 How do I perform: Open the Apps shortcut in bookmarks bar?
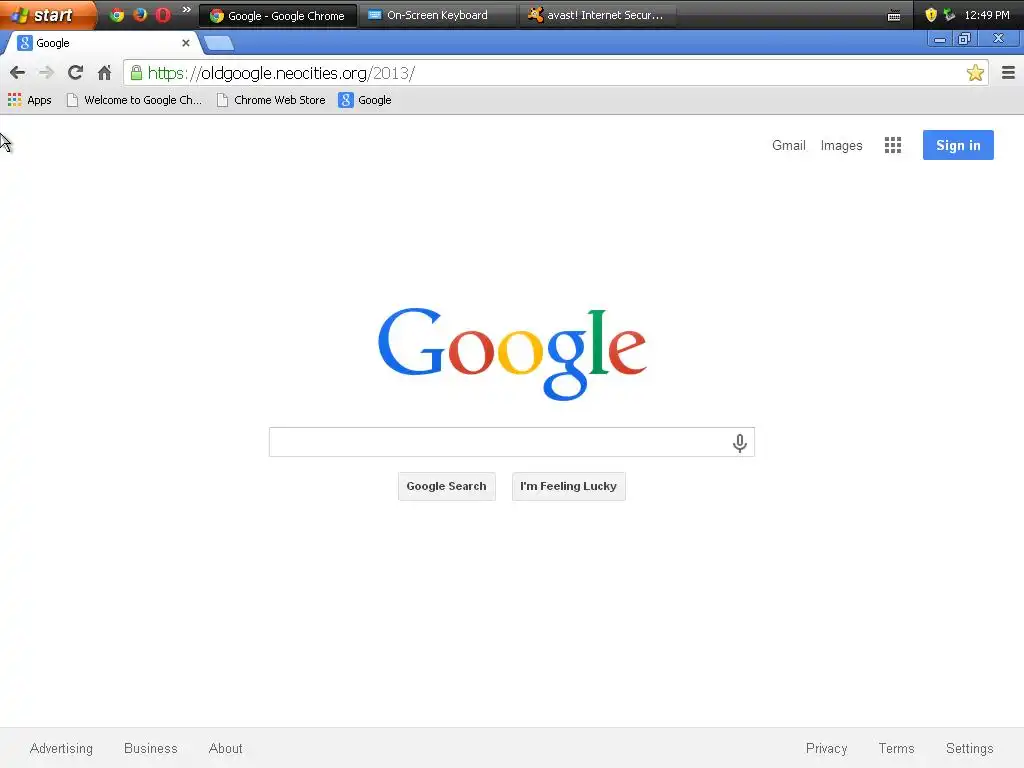click(29, 100)
